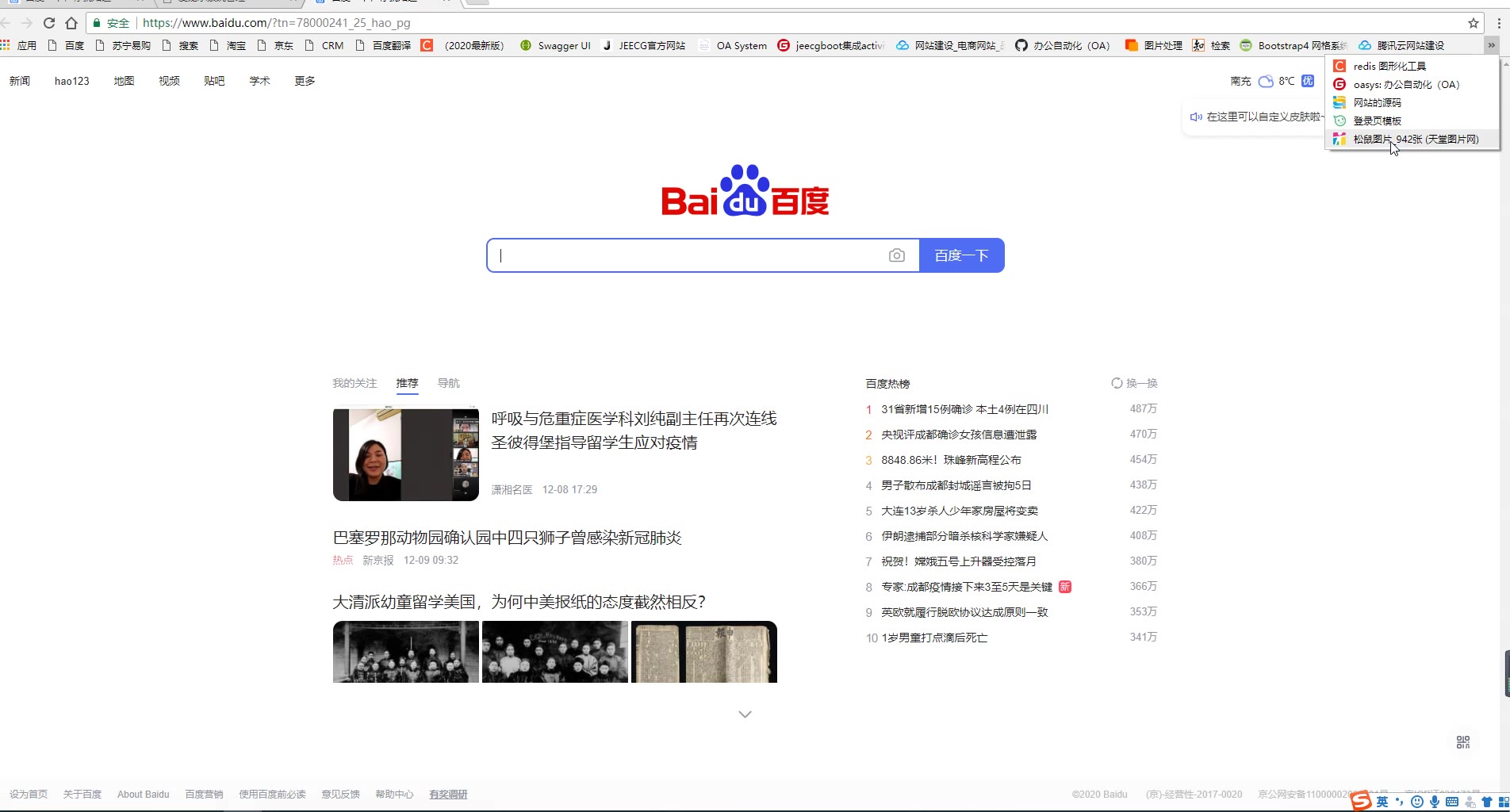Open the GitHub 办公自动化 (OA) bookmark
Screen dimensions: 1510x812
1063,45
